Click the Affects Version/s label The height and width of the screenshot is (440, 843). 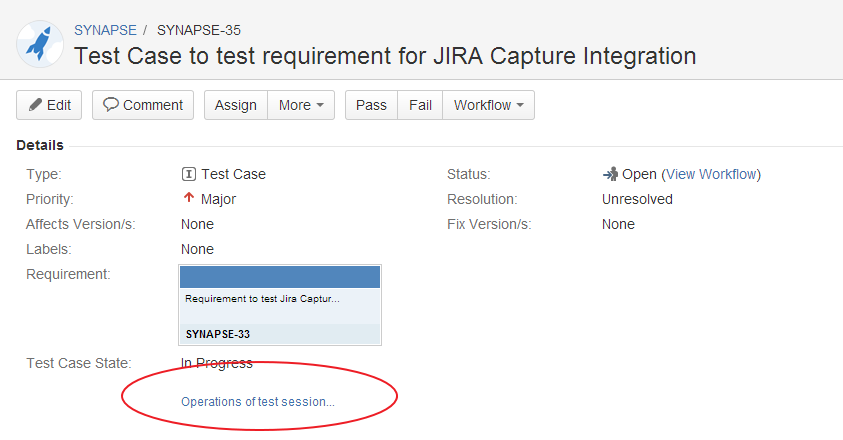tap(81, 224)
